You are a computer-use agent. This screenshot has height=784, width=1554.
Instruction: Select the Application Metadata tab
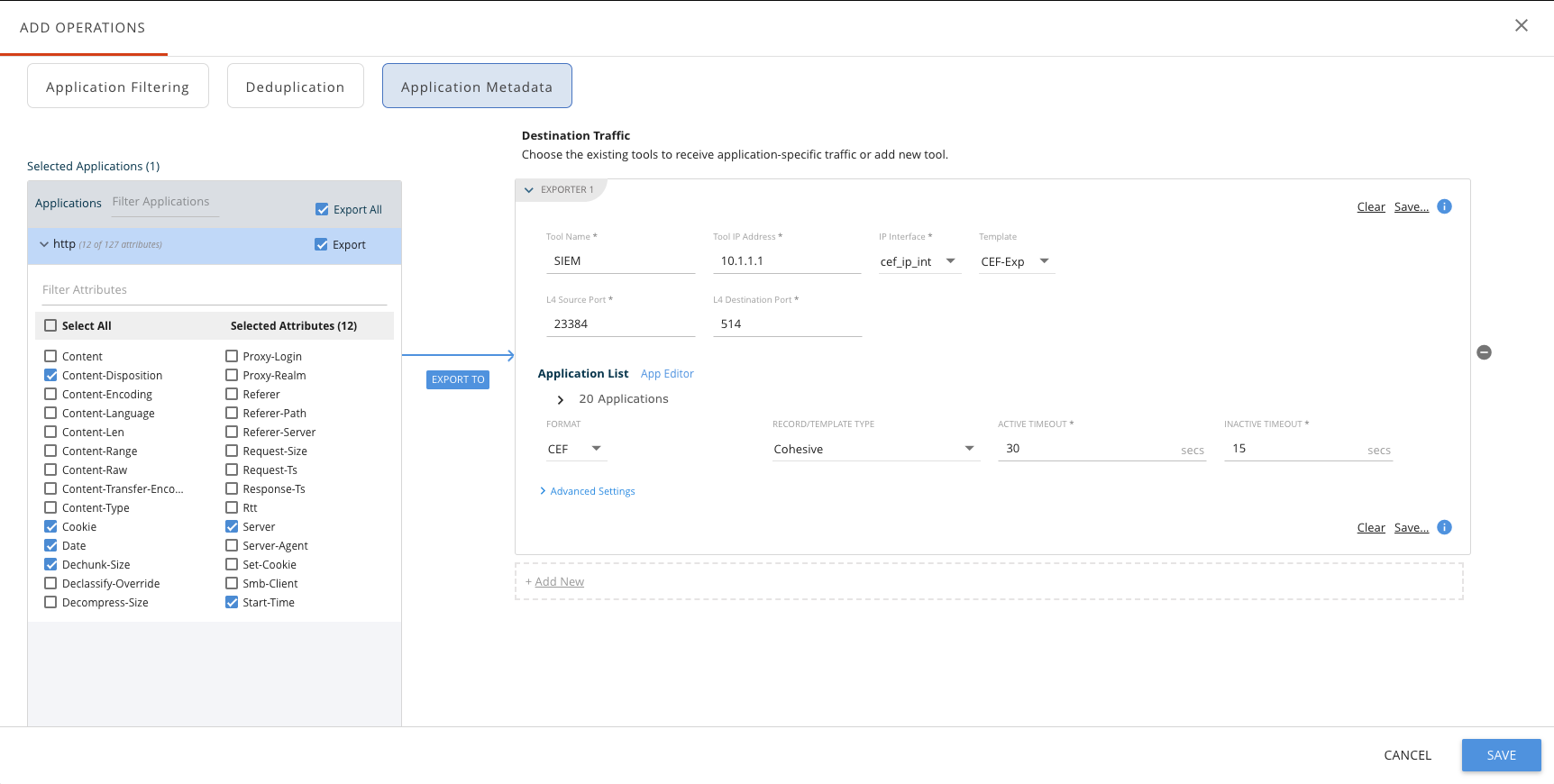pos(477,86)
